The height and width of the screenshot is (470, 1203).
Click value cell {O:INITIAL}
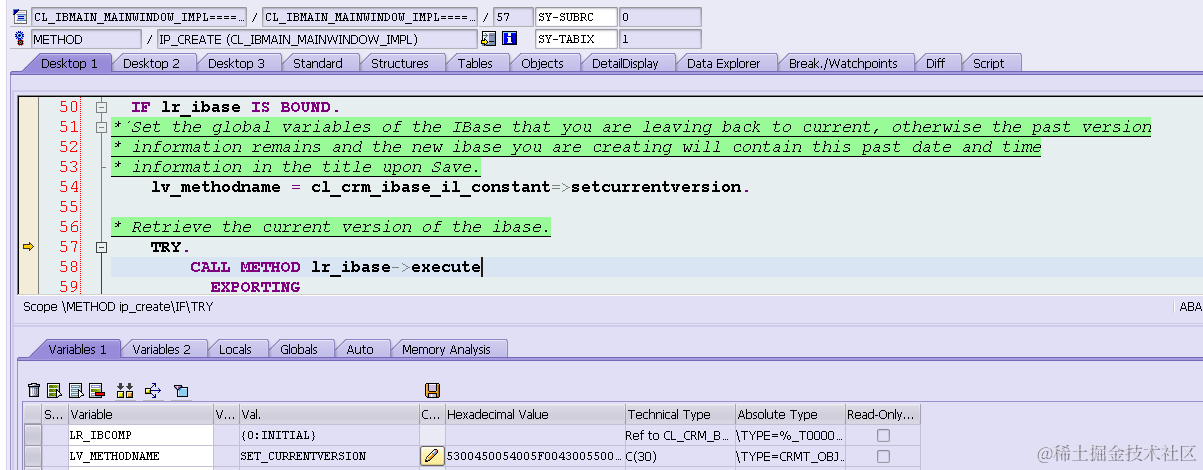tap(328, 435)
